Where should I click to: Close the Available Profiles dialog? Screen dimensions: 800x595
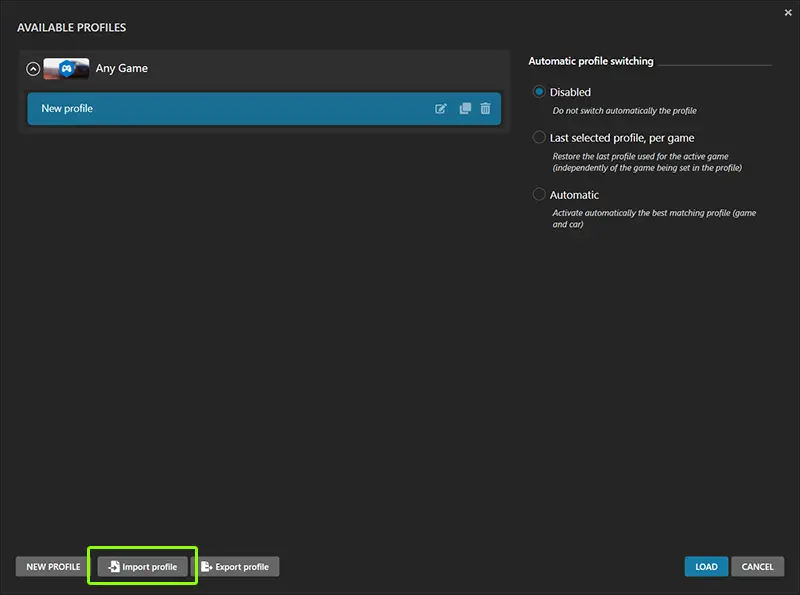787,12
